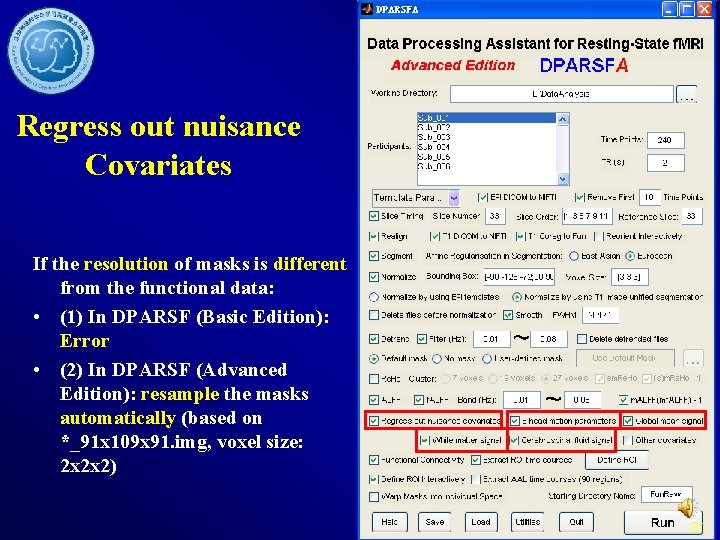Click the Working Directory input field
The image size is (720, 540).
pyautogui.click(x=561, y=94)
